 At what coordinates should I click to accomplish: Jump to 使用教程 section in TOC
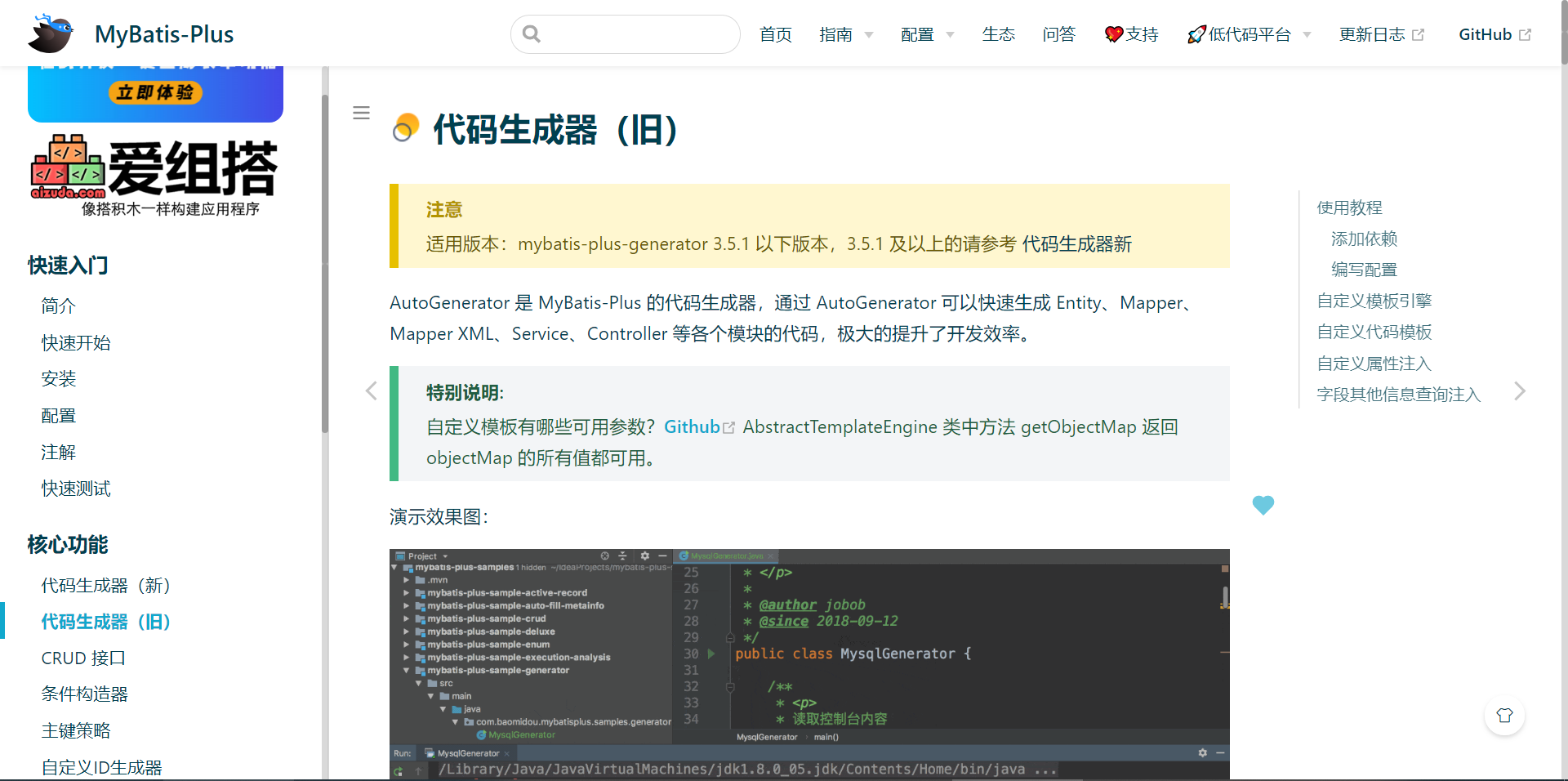coord(1350,208)
